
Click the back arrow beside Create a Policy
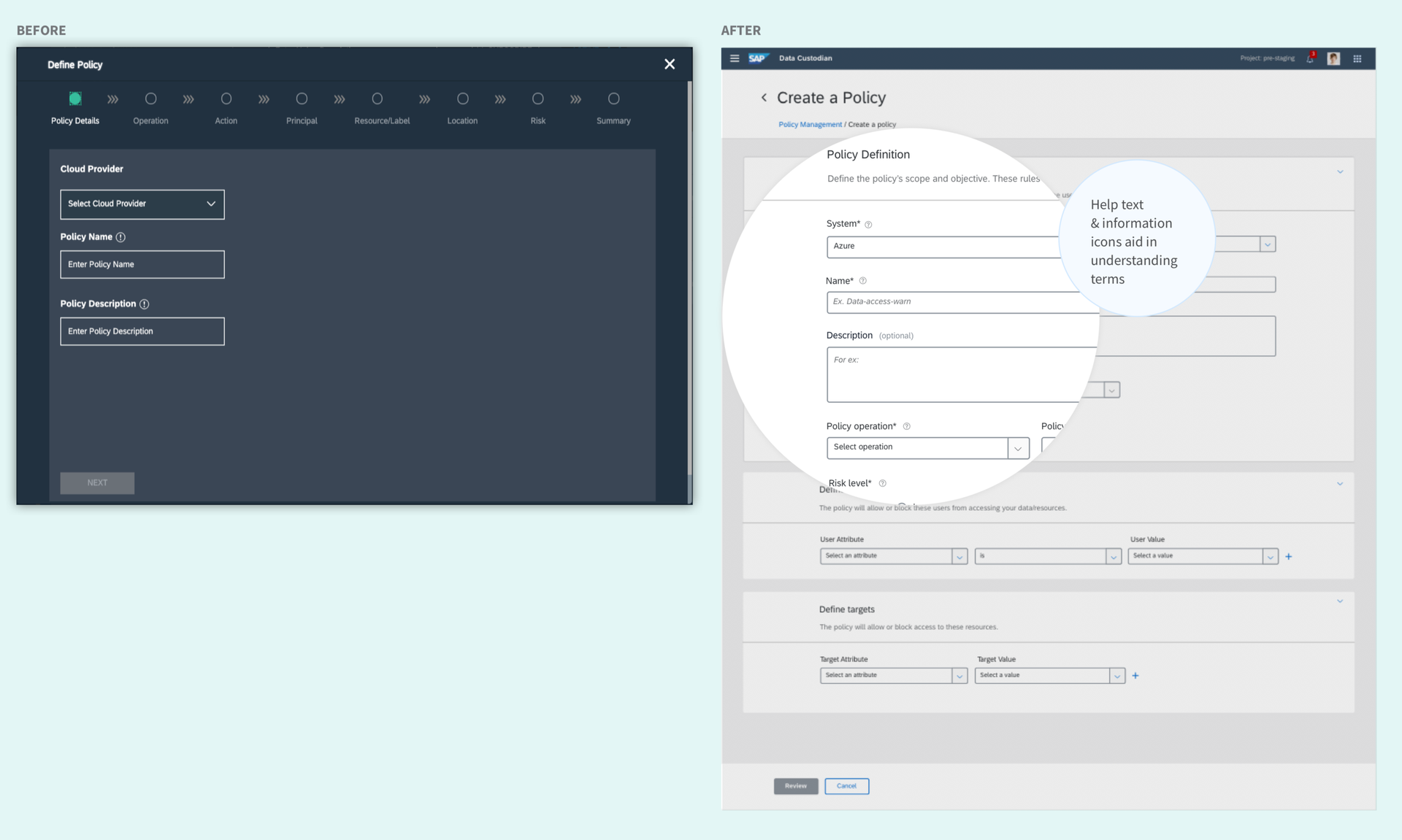(x=764, y=97)
